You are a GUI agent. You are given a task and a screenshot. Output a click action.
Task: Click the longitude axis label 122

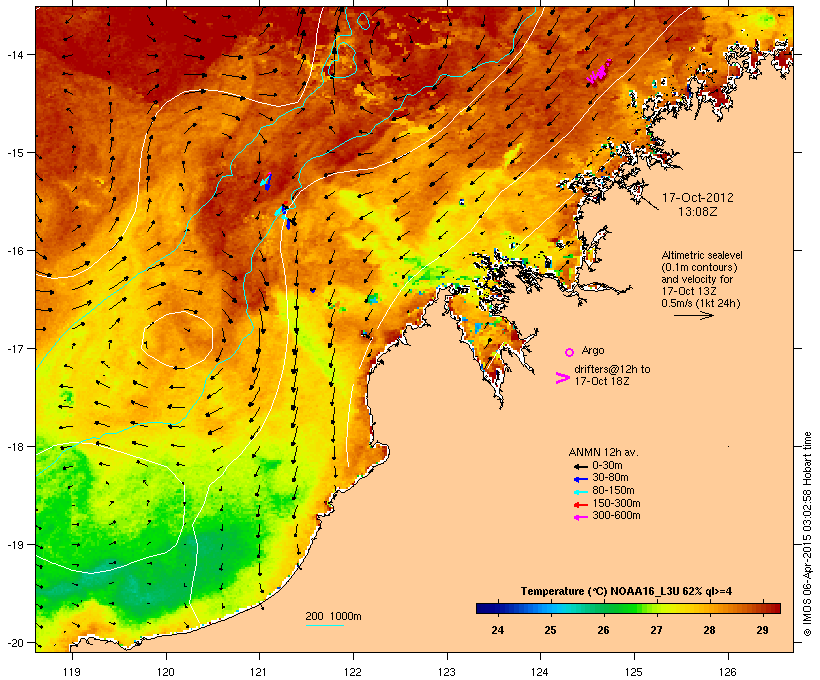[353, 672]
